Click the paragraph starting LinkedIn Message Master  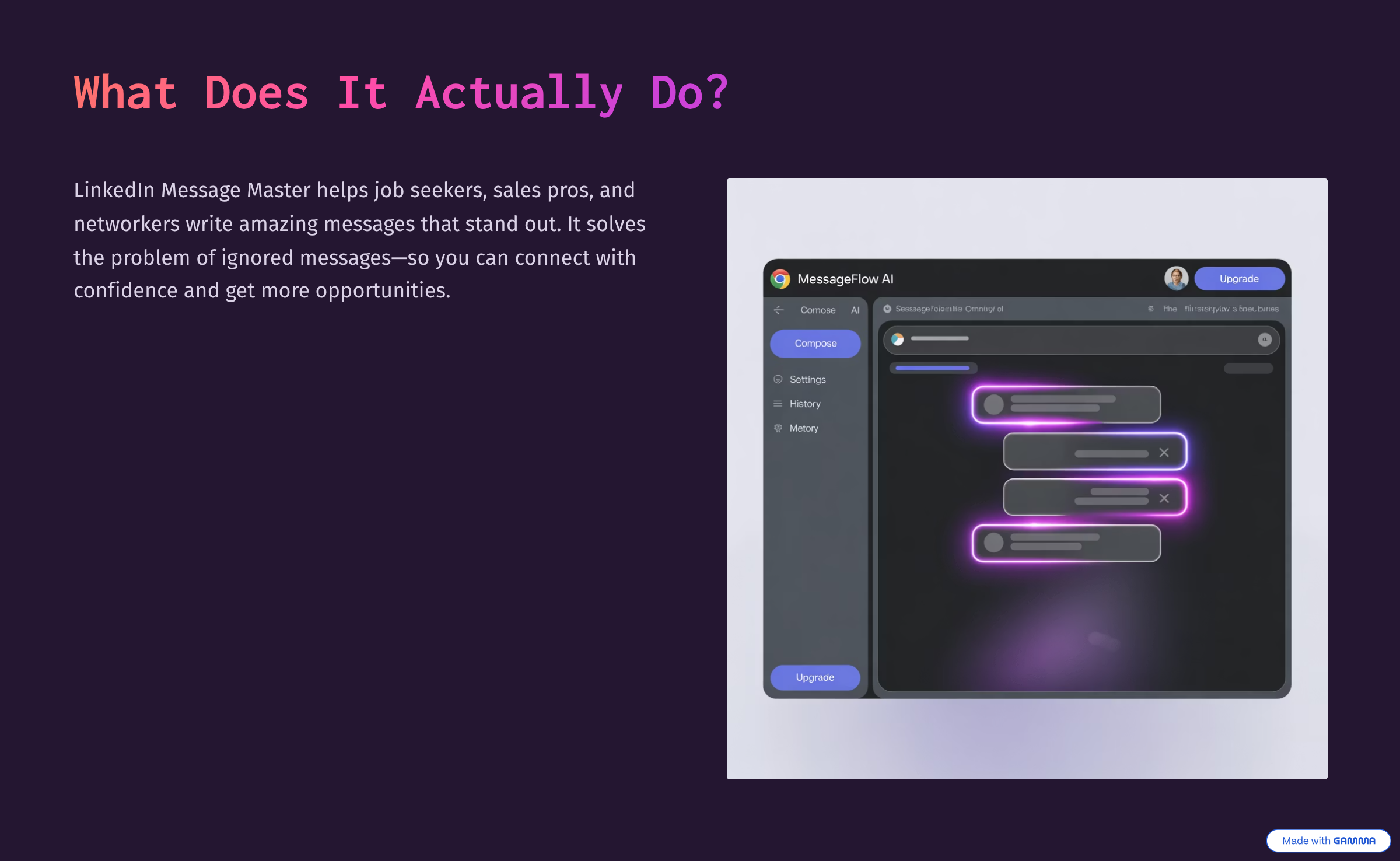pyautogui.click(x=360, y=240)
